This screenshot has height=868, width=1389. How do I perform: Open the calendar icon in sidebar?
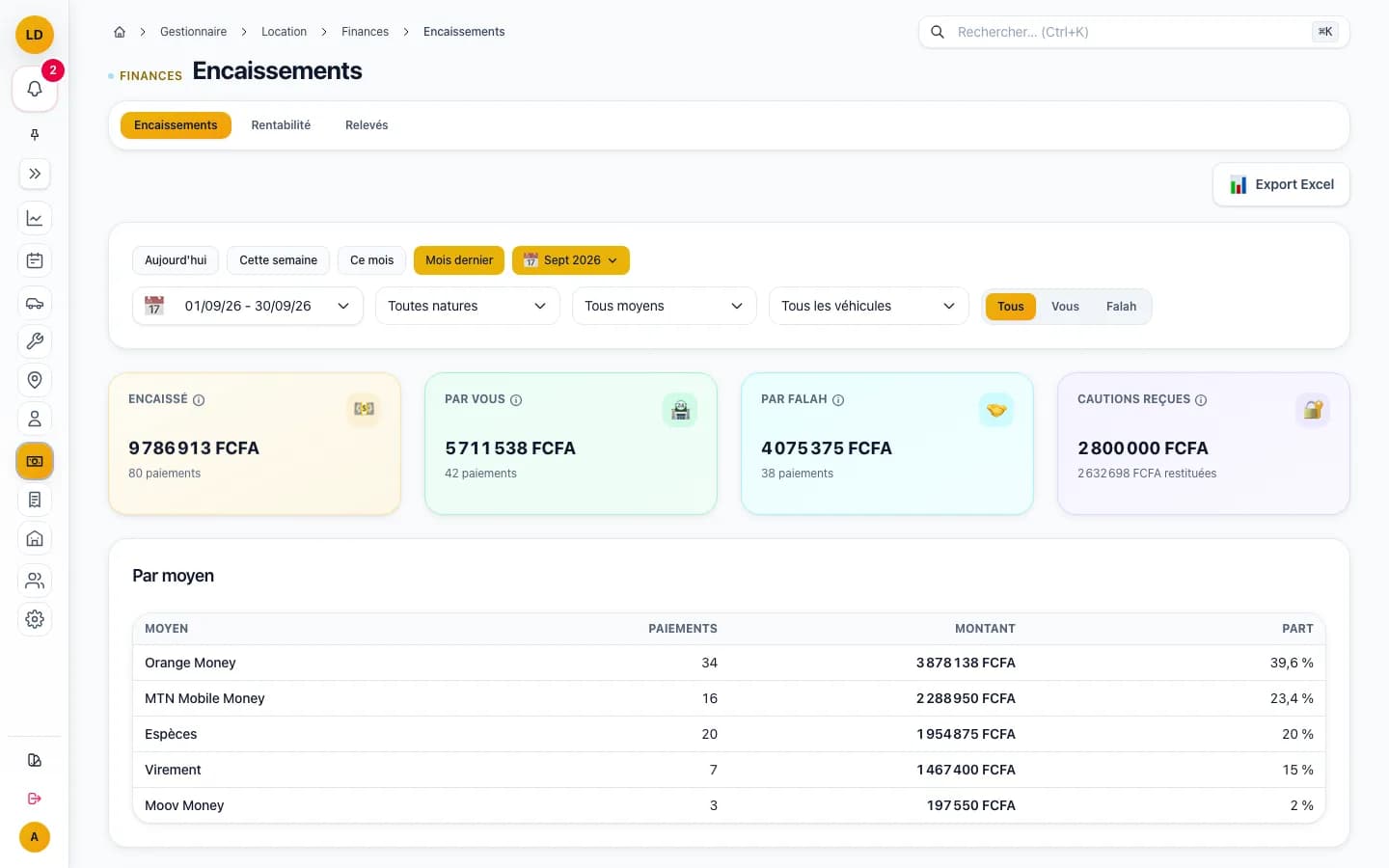35,260
